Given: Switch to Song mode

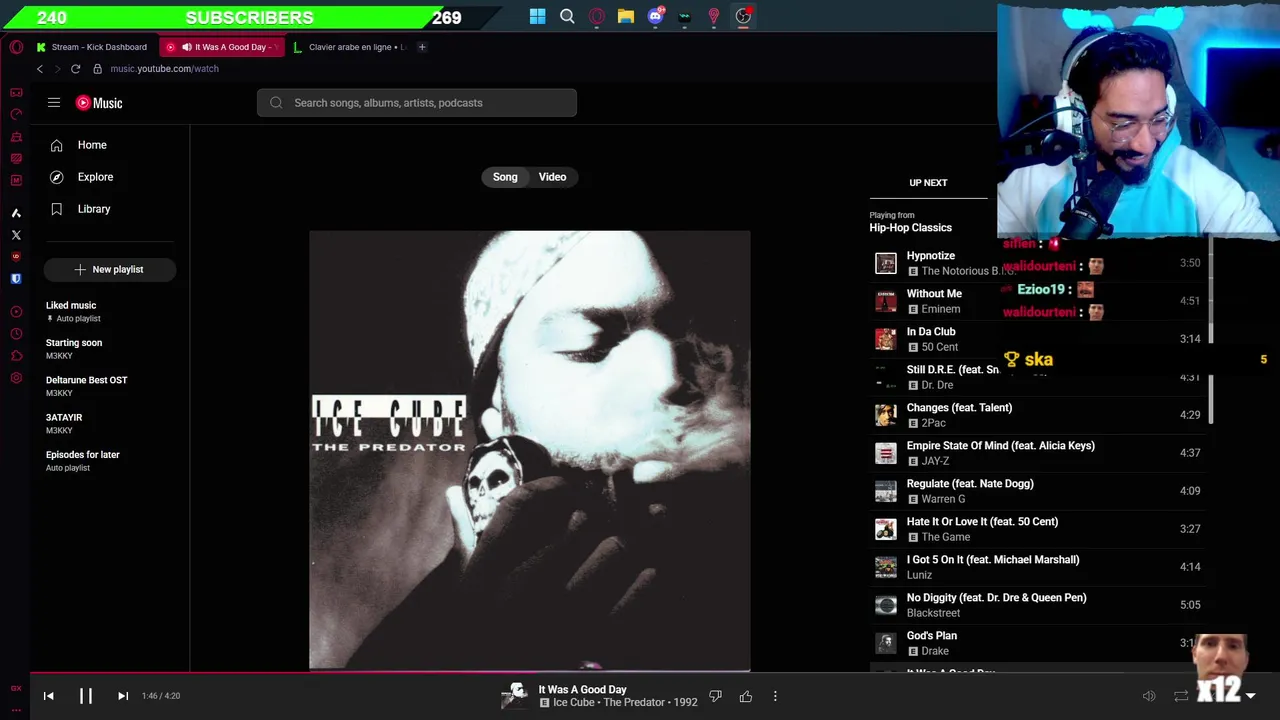Looking at the screenshot, I should 505,177.
